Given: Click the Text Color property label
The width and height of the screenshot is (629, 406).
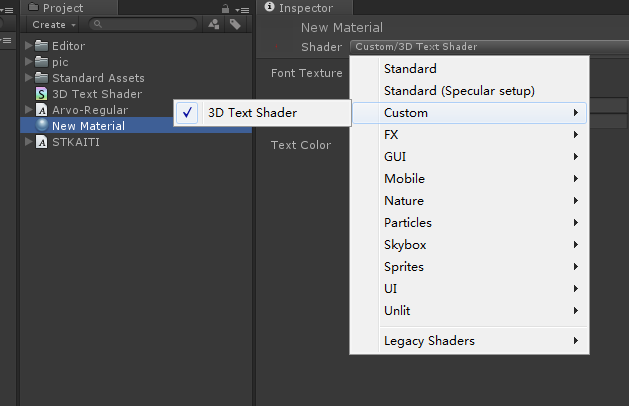Looking at the screenshot, I should [x=301, y=145].
